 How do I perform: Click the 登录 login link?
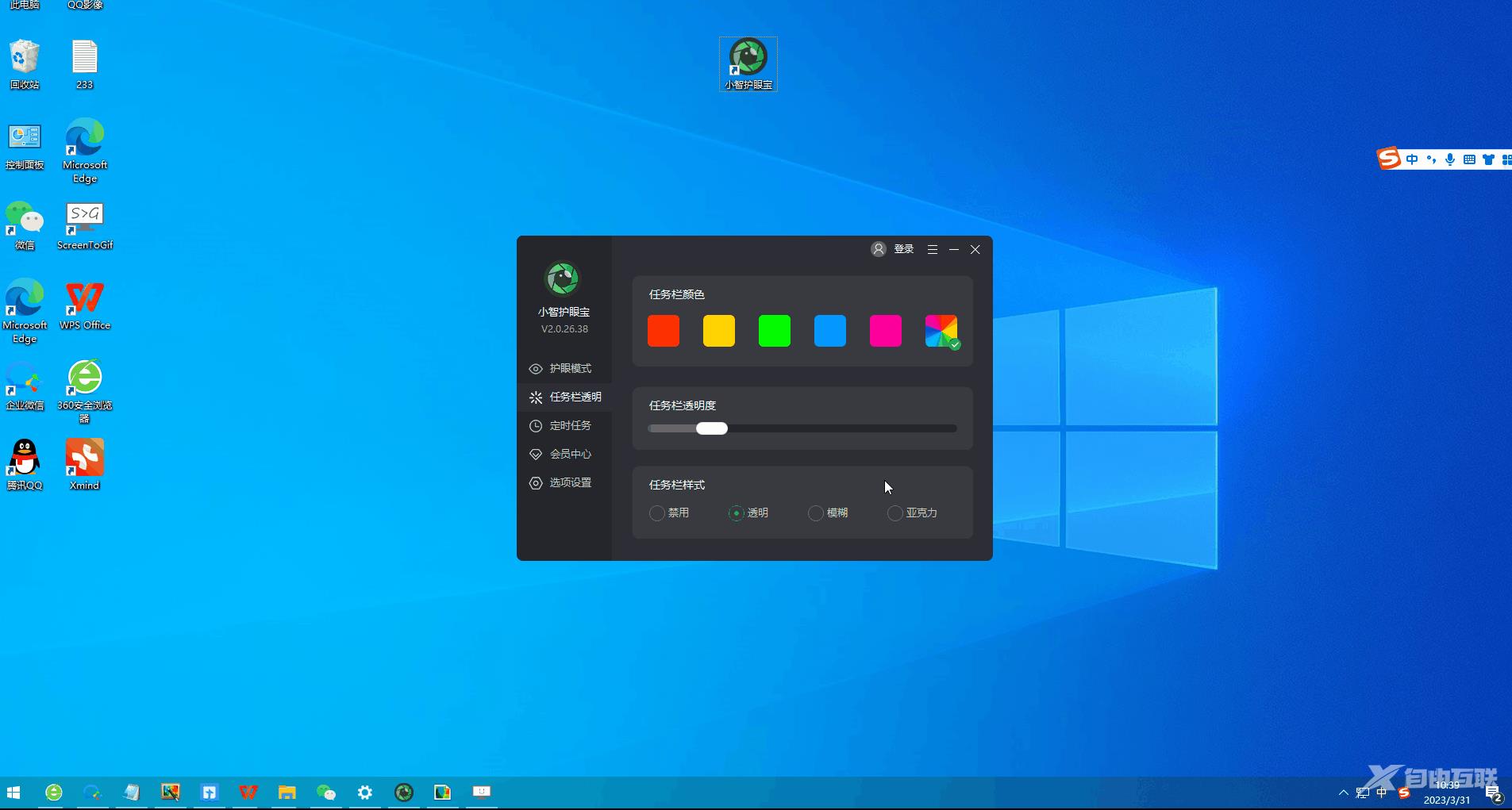(904, 249)
